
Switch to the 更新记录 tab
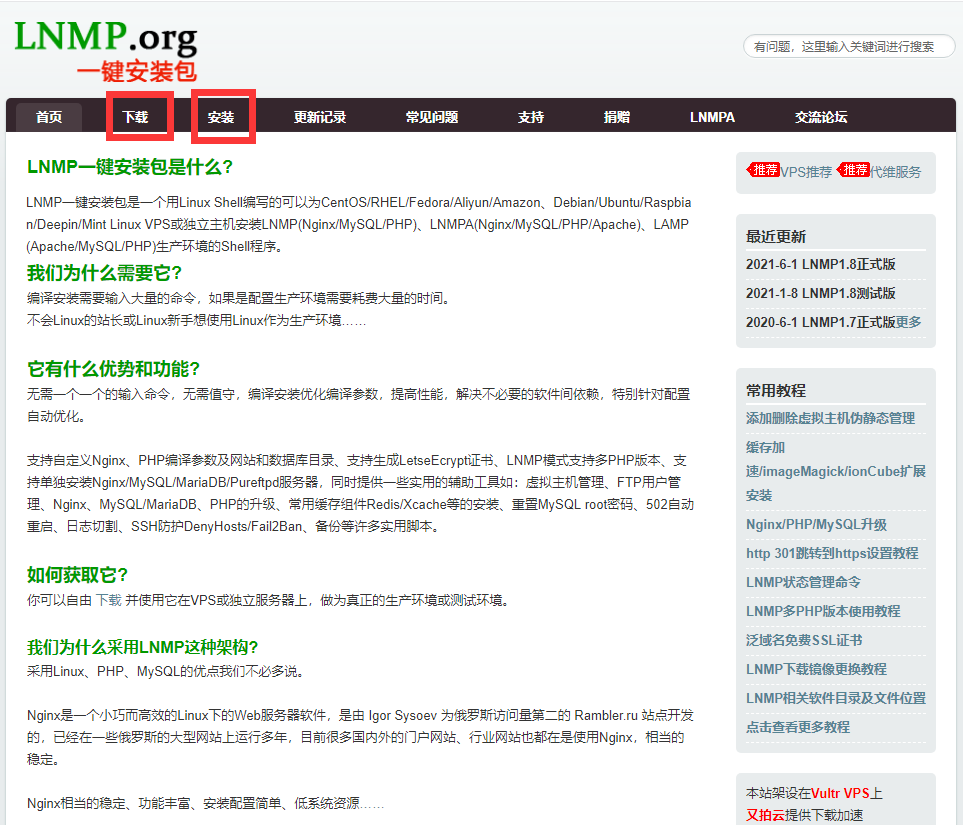[x=319, y=117]
